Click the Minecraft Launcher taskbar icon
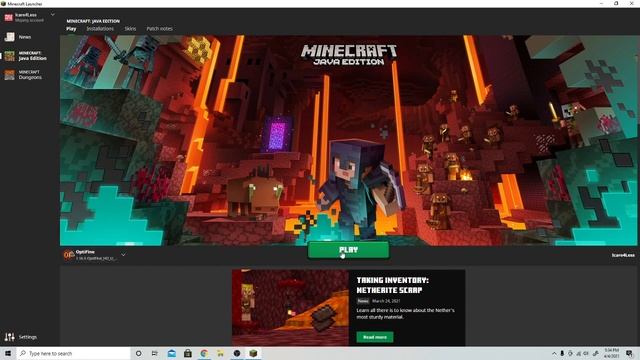 pos(253,353)
